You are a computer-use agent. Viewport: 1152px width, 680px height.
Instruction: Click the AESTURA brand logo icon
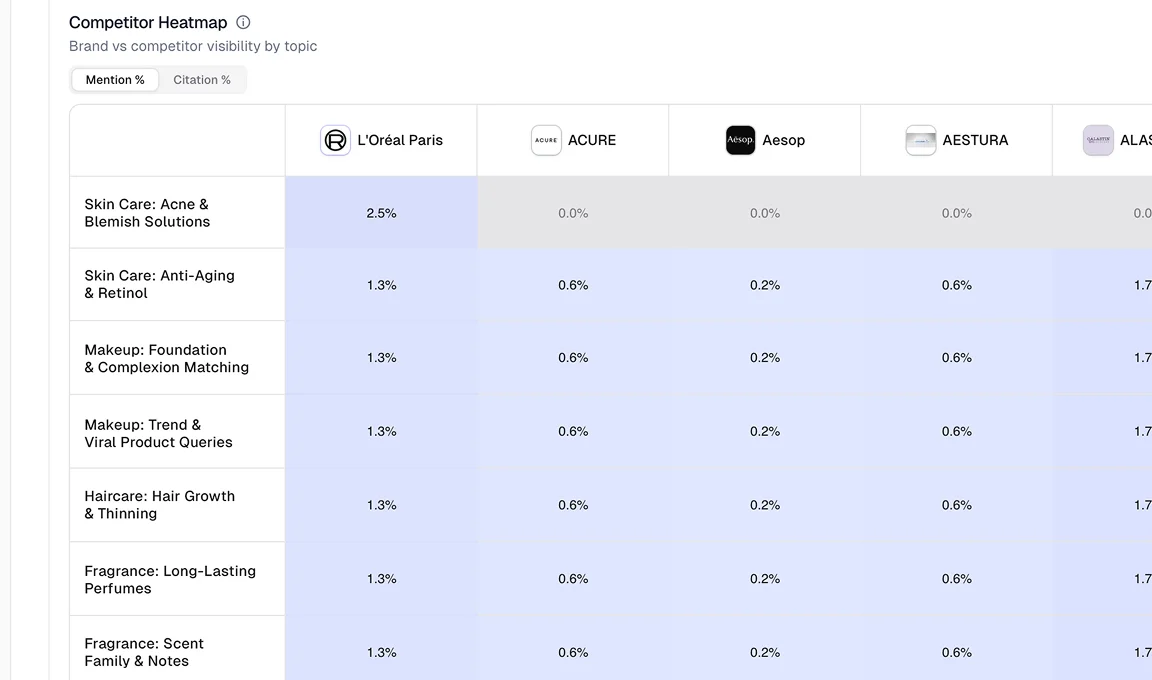point(921,140)
